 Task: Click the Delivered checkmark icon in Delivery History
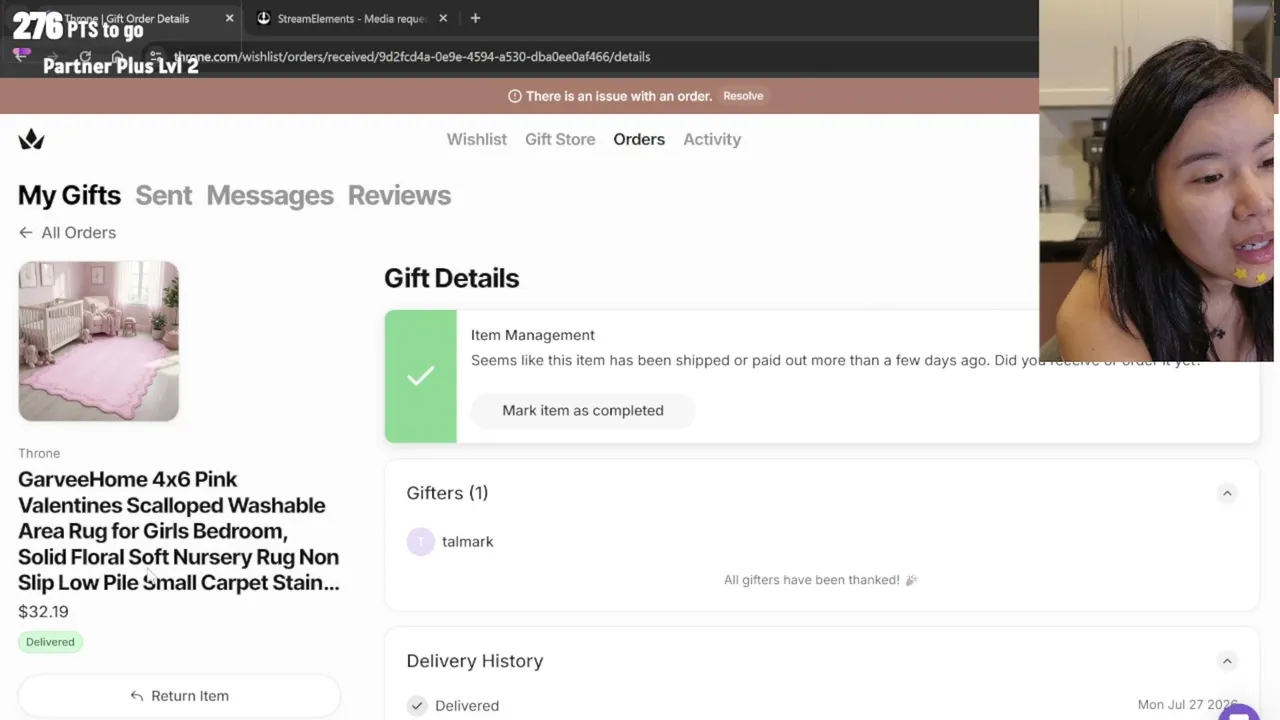[417, 705]
